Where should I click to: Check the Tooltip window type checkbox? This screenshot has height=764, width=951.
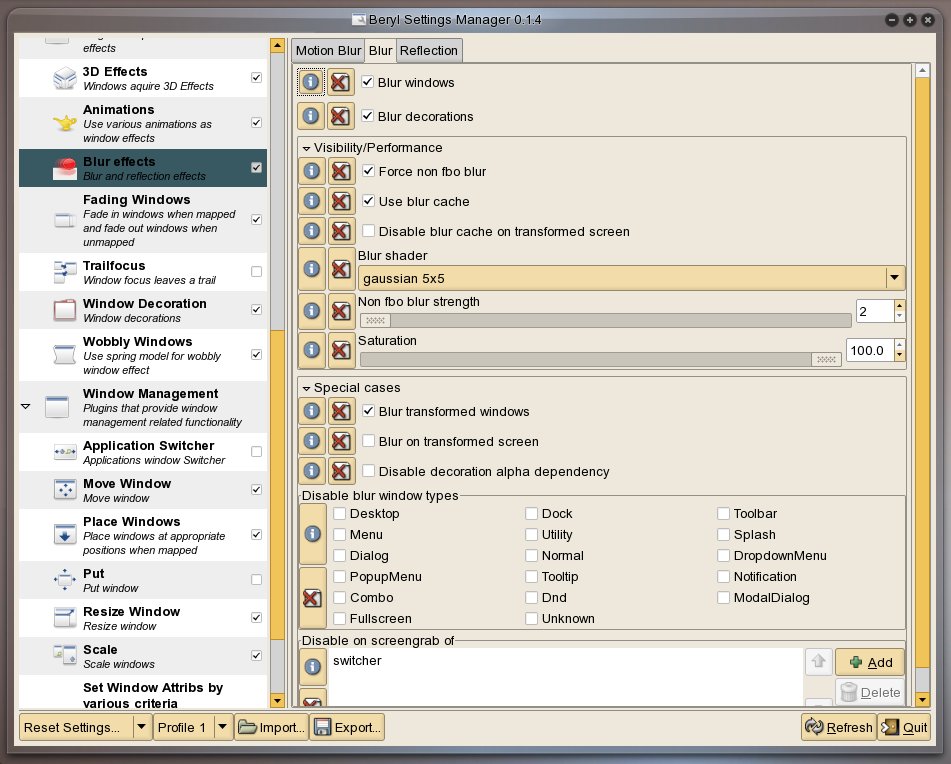(531, 577)
